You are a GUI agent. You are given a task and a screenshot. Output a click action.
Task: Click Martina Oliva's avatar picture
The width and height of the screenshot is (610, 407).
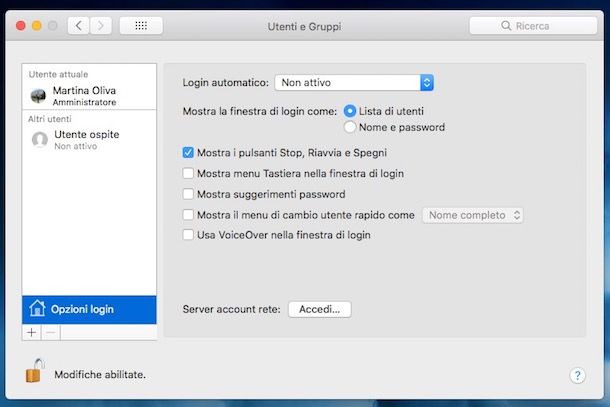(x=39, y=96)
